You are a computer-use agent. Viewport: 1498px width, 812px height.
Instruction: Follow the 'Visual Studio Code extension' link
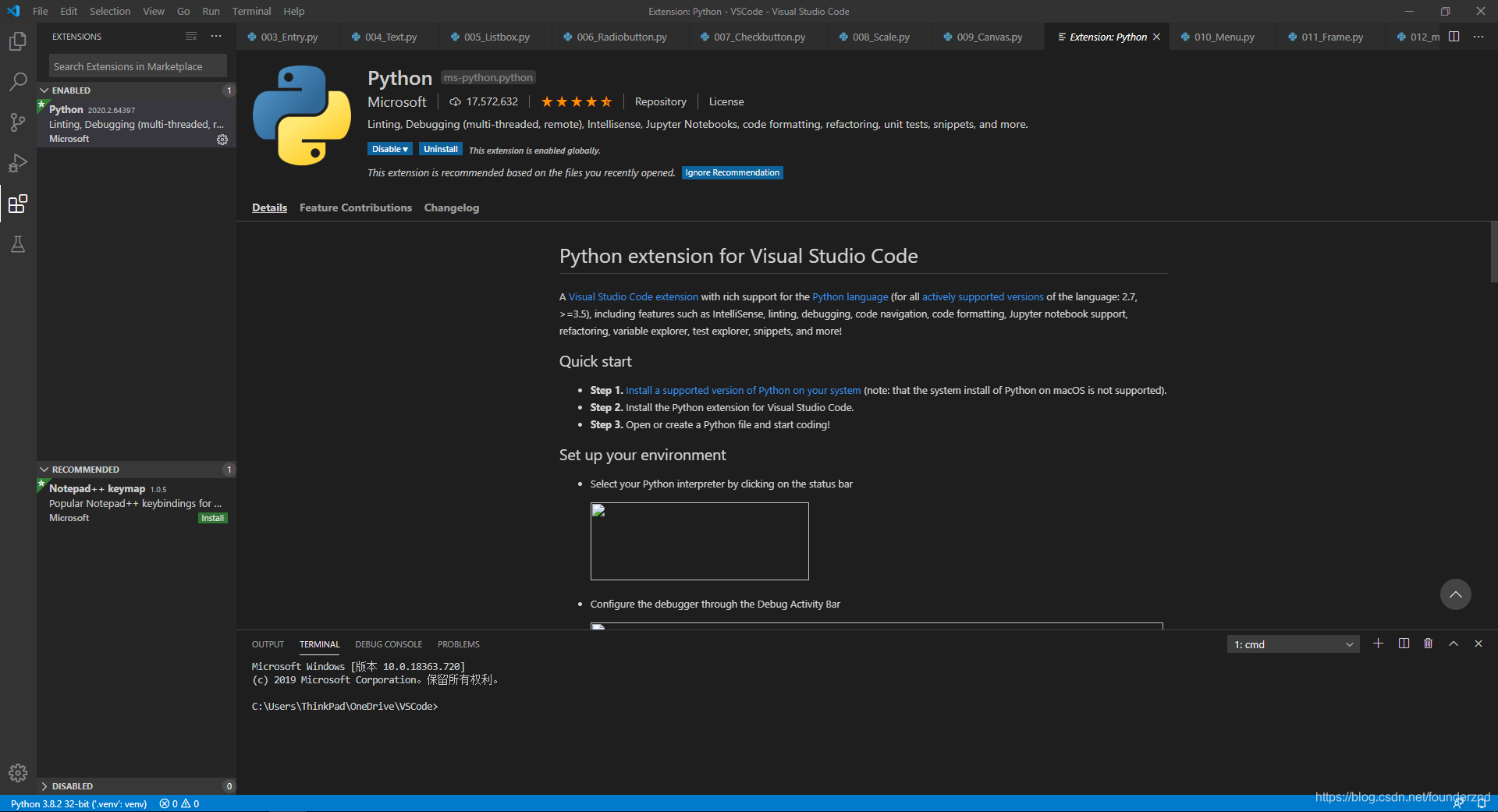pos(634,296)
